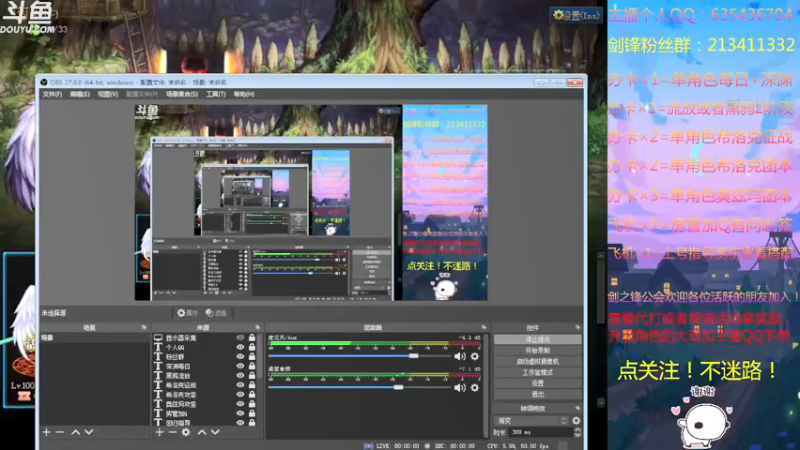Open the 滤镜 filters button
Screen dimensions: 800x450
[x=216, y=313]
